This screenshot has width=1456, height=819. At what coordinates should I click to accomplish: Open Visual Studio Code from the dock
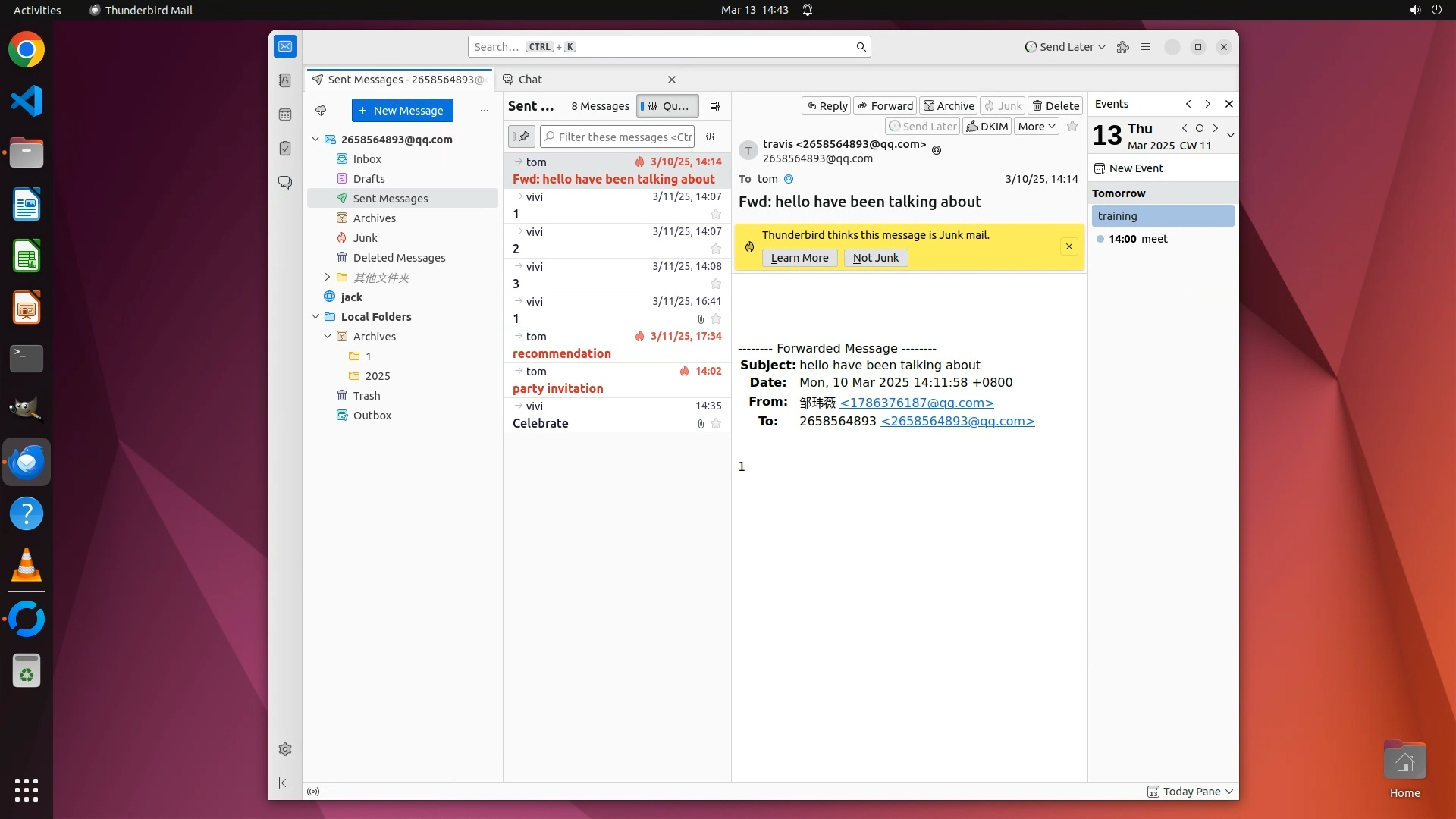point(27,102)
